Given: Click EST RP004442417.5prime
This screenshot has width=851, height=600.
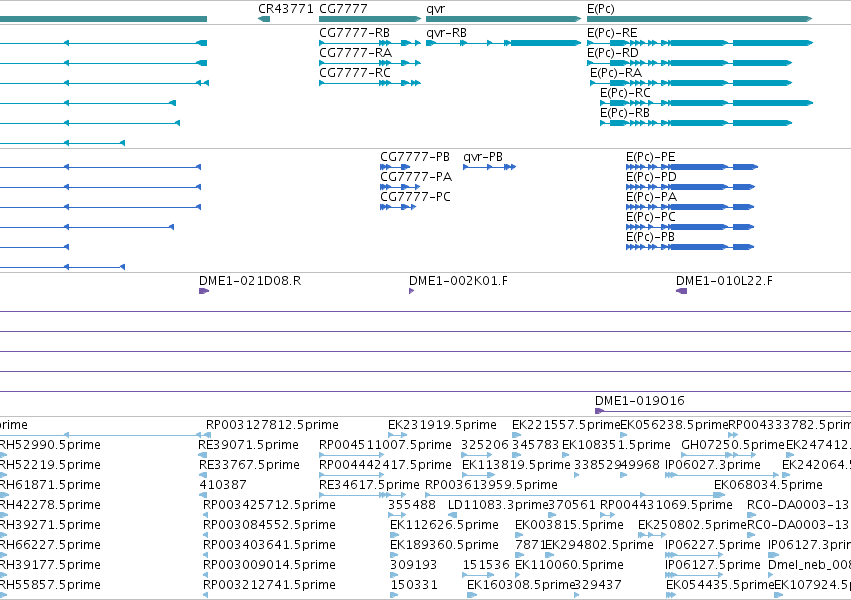Looking at the screenshot, I should tap(385, 465).
